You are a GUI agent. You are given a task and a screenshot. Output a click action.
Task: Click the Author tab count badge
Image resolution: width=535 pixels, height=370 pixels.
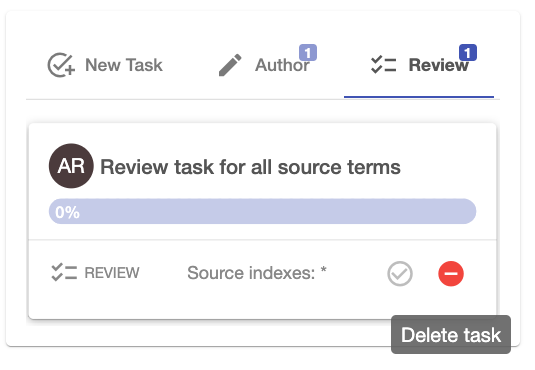[308, 53]
